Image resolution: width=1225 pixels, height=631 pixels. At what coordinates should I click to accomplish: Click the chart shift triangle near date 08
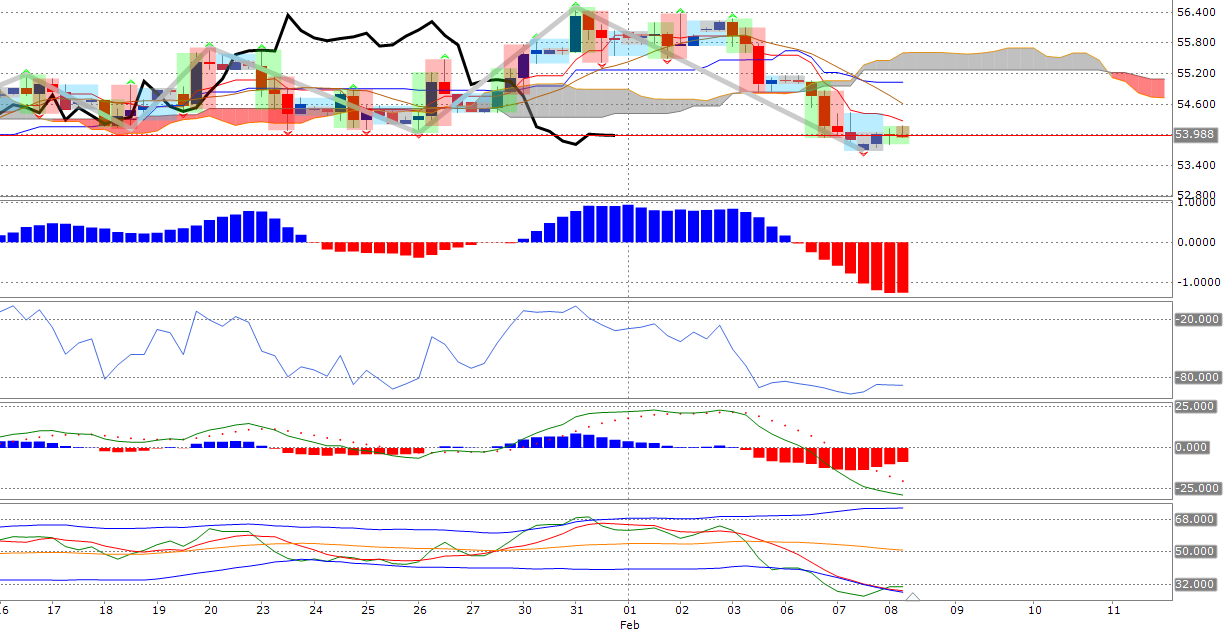tap(912, 597)
